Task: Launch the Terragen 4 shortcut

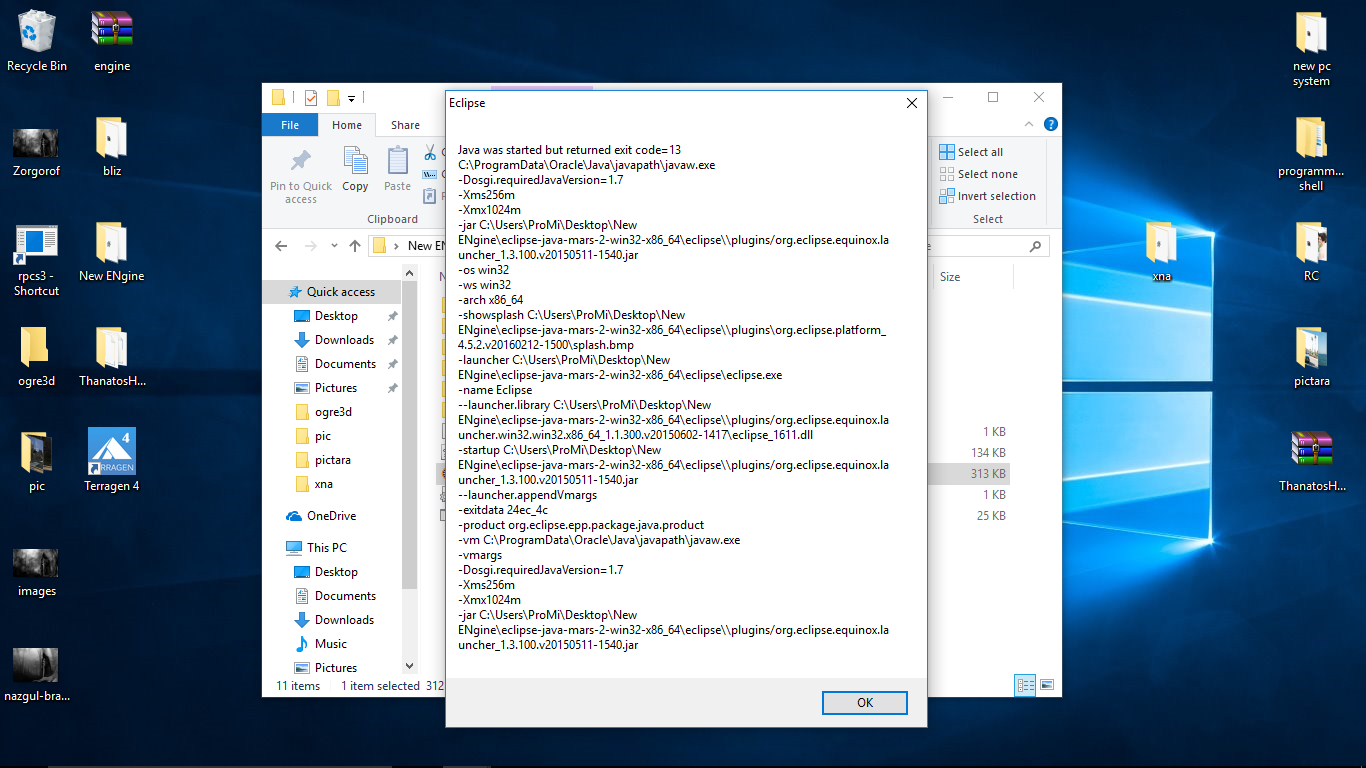Action: coord(112,460)
